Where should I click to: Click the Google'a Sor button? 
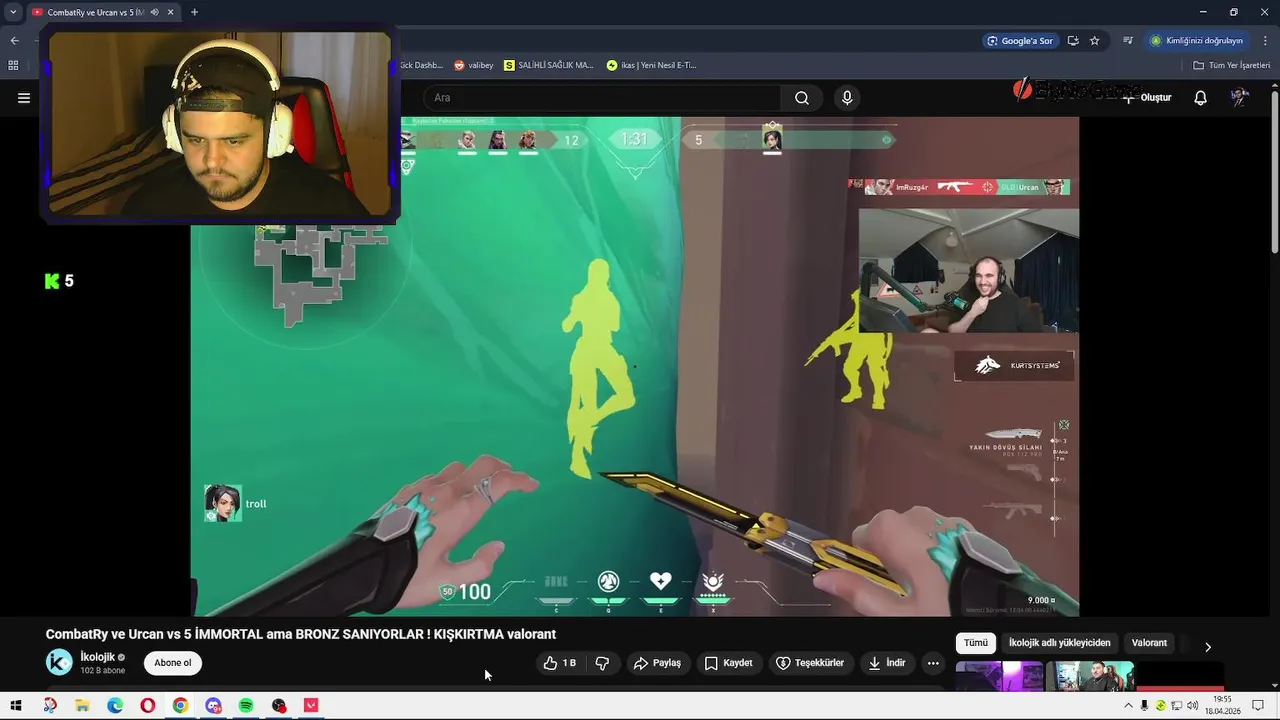[1020, 41]
